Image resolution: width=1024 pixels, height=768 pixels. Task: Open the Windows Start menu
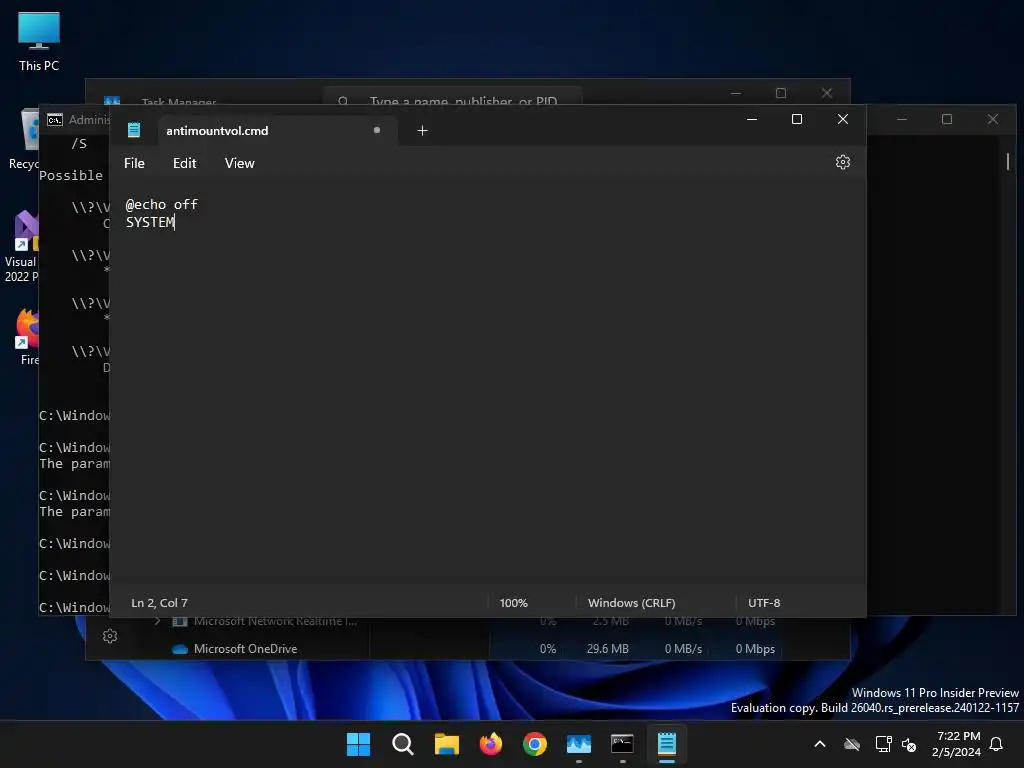[358, 744]
